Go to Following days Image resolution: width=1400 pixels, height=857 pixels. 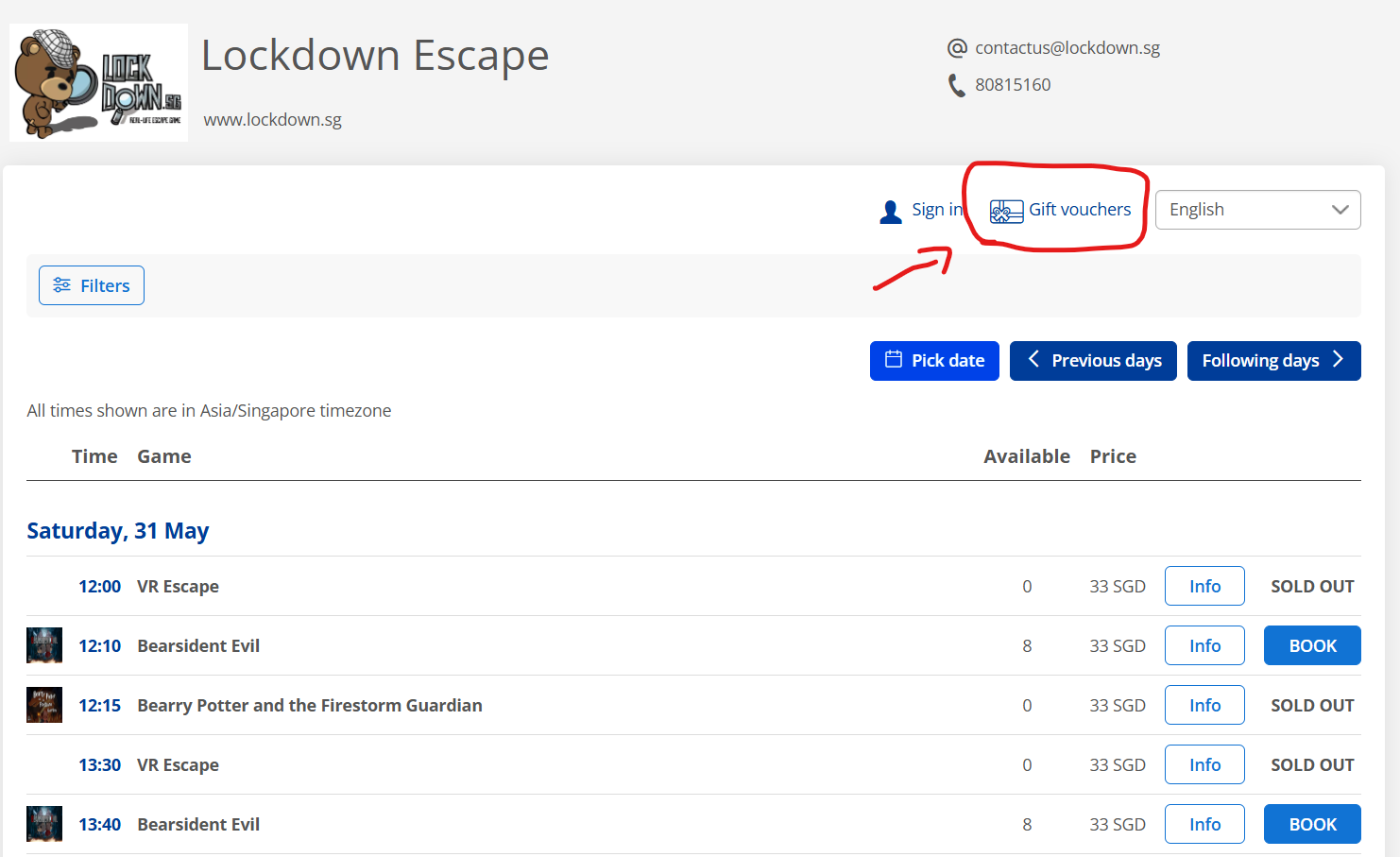1273,361
